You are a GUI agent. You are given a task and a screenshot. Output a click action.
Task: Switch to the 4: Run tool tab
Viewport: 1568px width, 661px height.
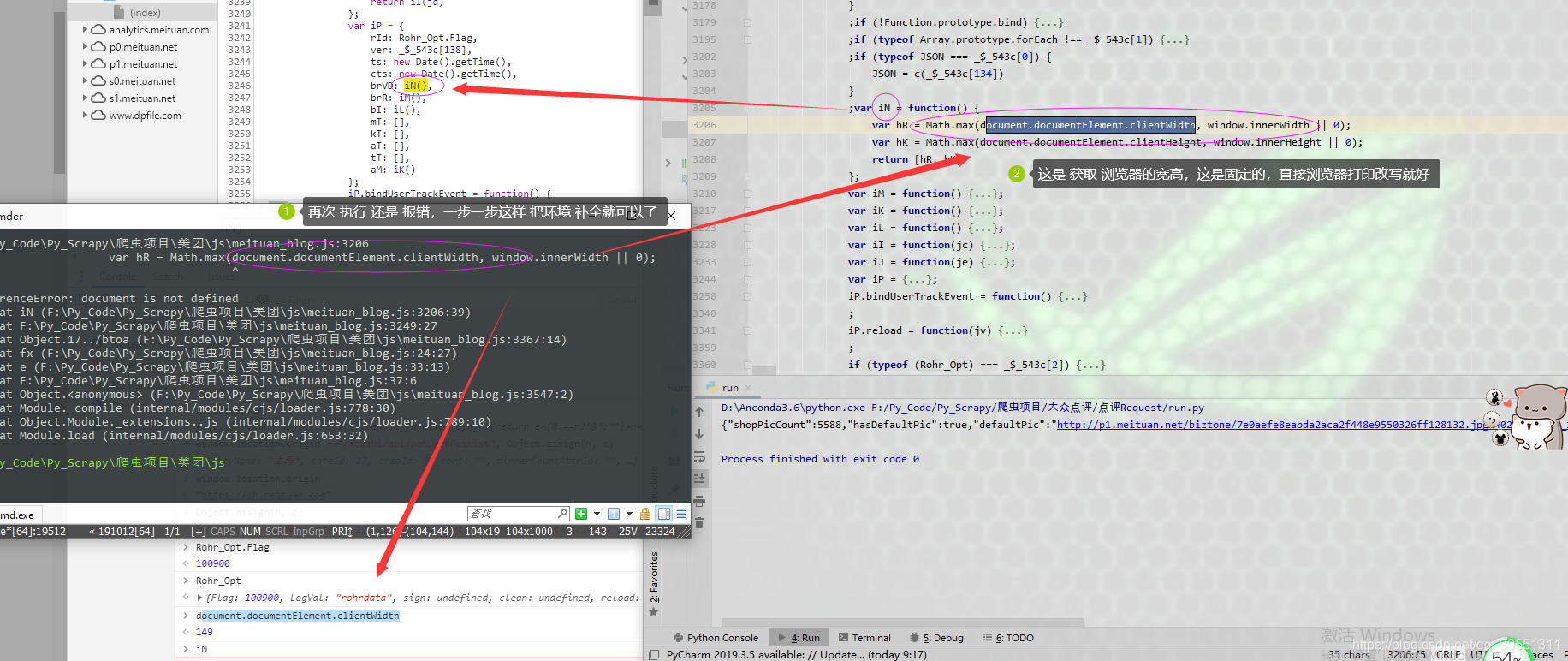point(799,638)
